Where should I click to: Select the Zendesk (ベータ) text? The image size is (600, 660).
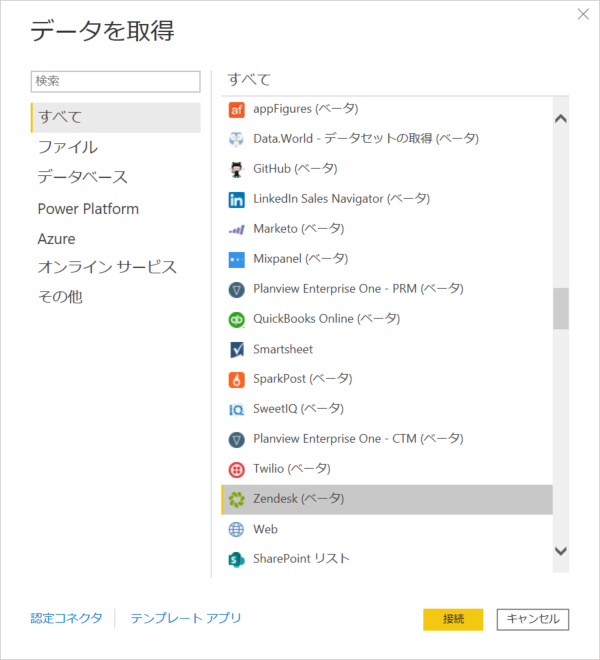tap(299, 499)
